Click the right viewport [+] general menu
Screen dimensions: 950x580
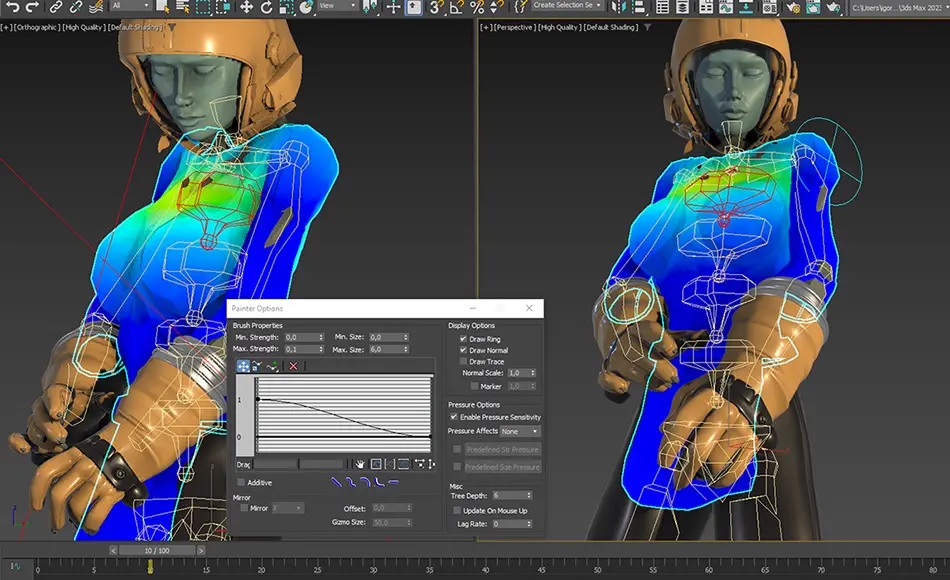point(485,27)
